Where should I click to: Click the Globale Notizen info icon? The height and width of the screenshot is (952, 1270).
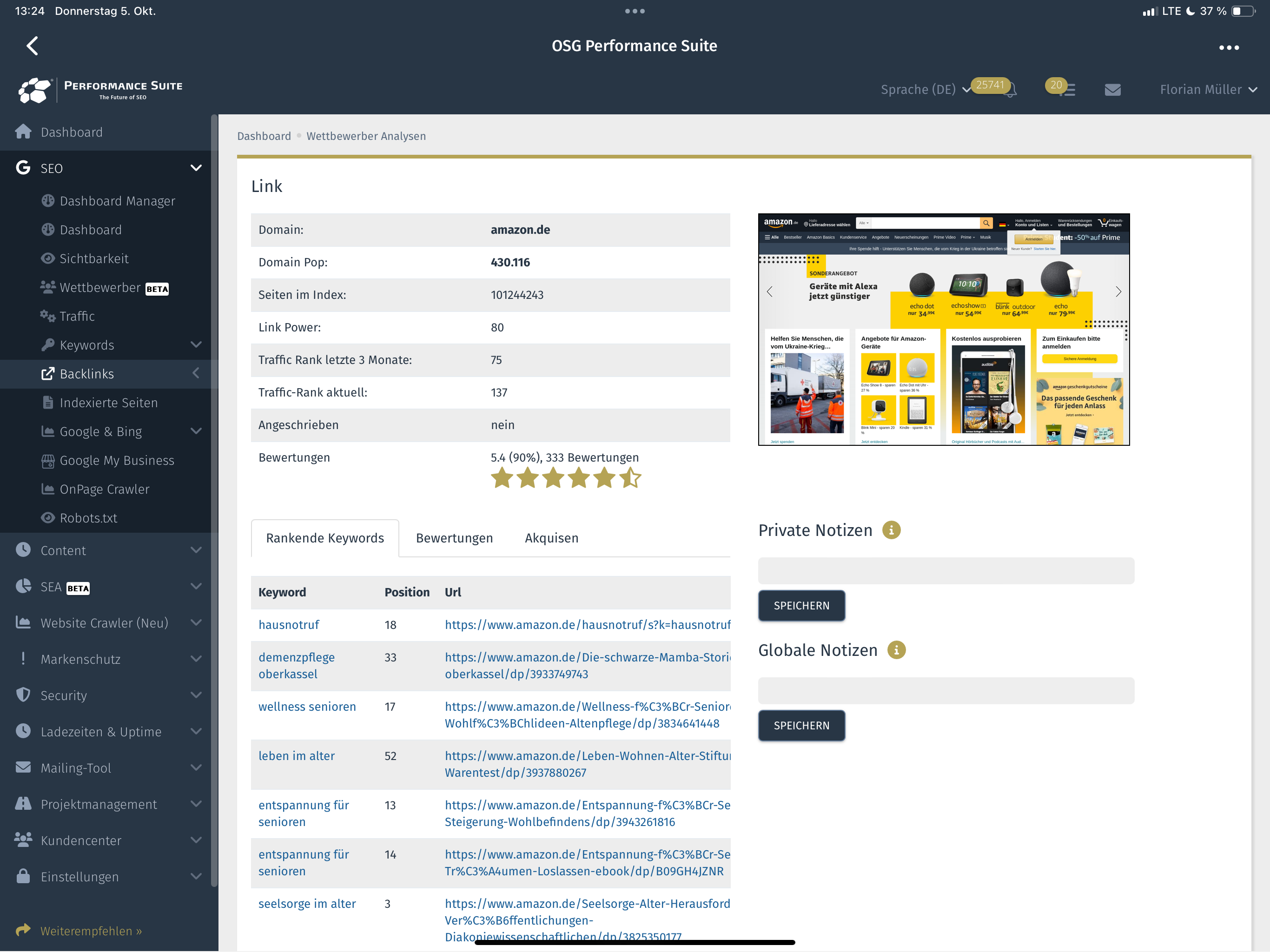point(896,650)
